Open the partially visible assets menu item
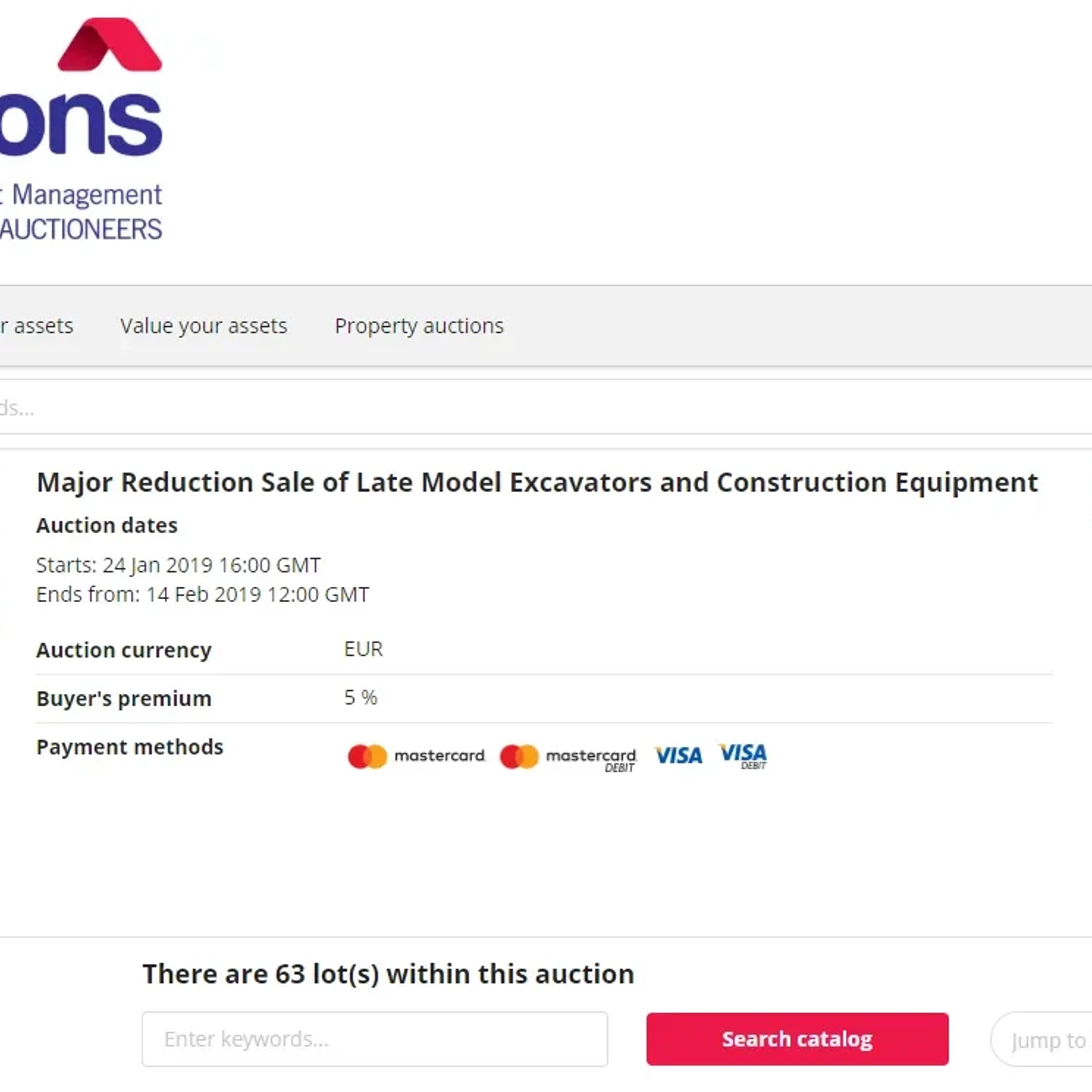 coord(37,326)
